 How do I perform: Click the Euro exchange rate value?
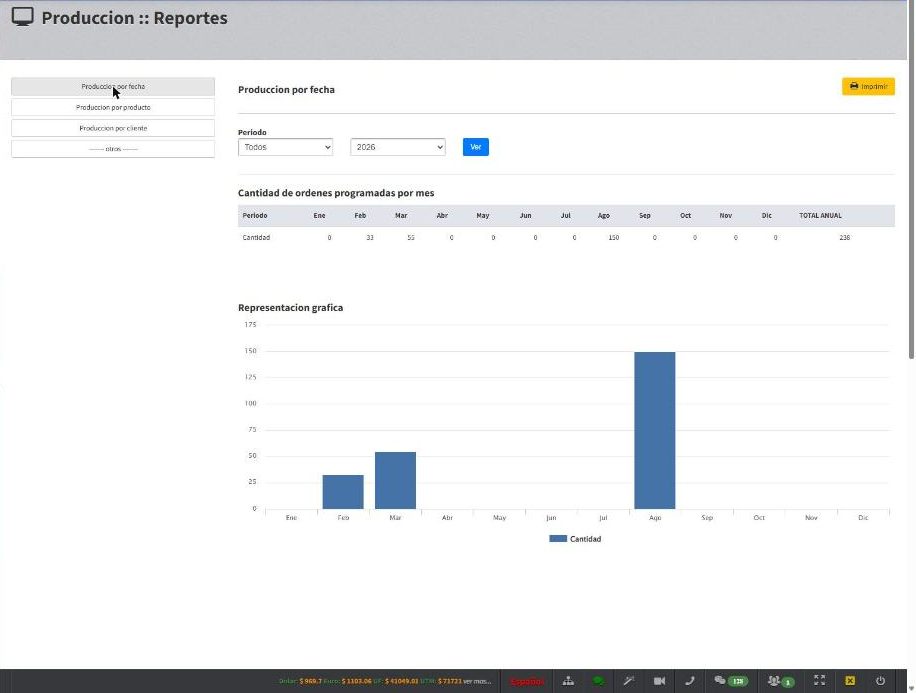[356, 681]
